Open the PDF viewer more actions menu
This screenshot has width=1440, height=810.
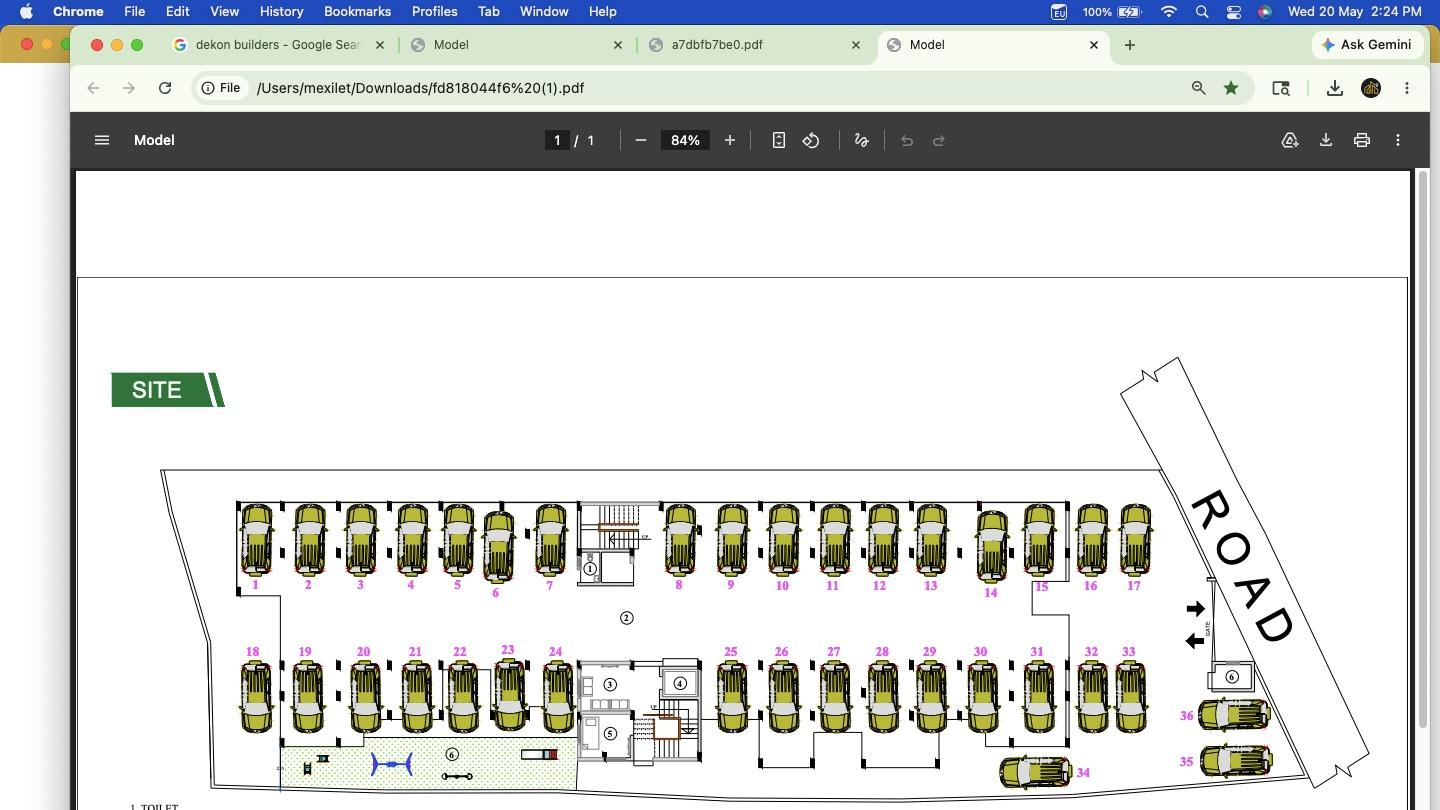pyautogui.click(x=1398, y=140)
